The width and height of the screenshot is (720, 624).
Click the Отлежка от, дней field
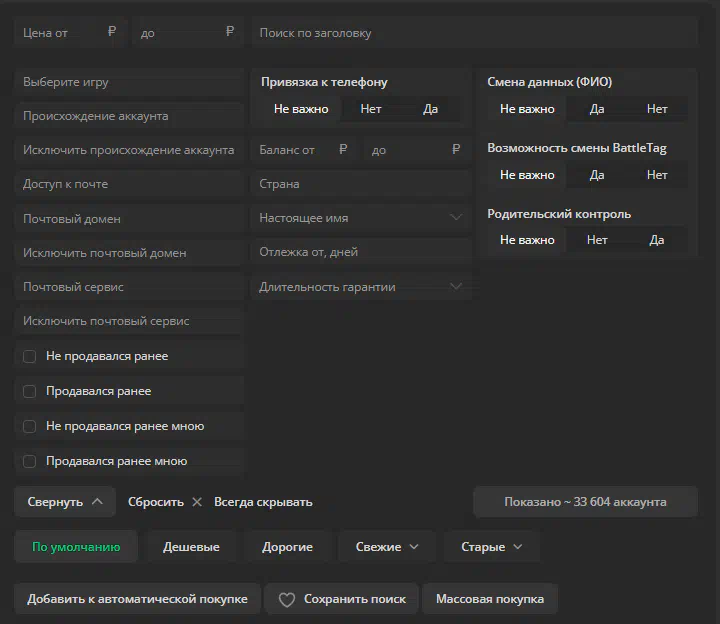361,252
